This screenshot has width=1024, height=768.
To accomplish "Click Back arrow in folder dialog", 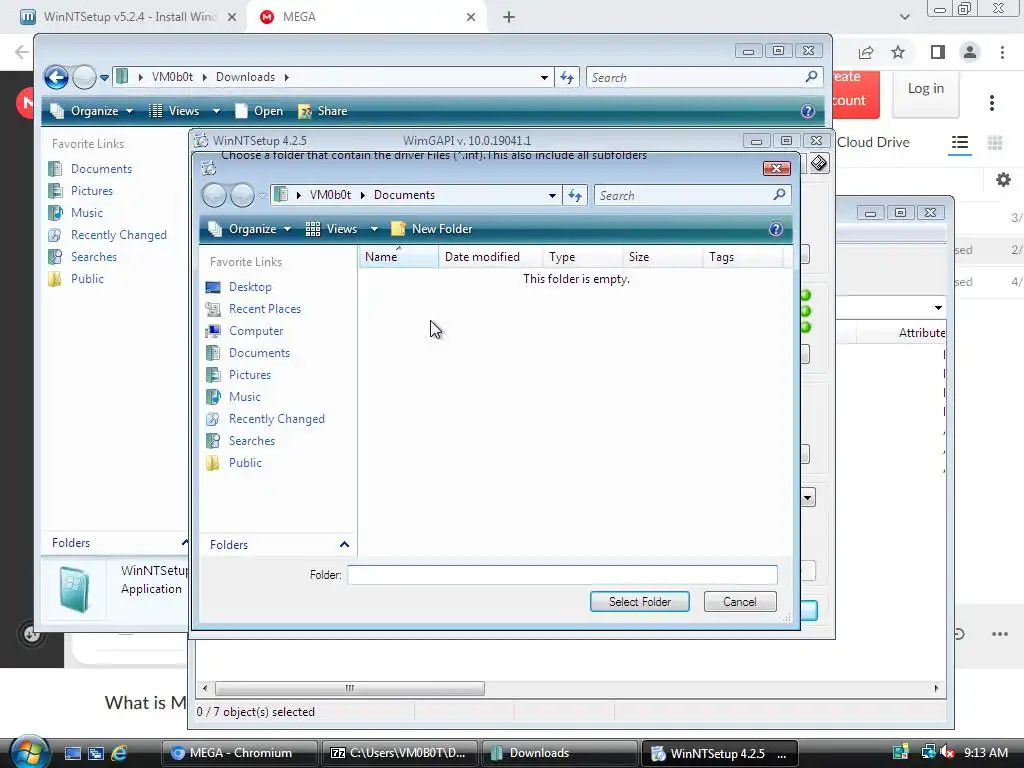I will pyautogui.click(x=214, y=195).
